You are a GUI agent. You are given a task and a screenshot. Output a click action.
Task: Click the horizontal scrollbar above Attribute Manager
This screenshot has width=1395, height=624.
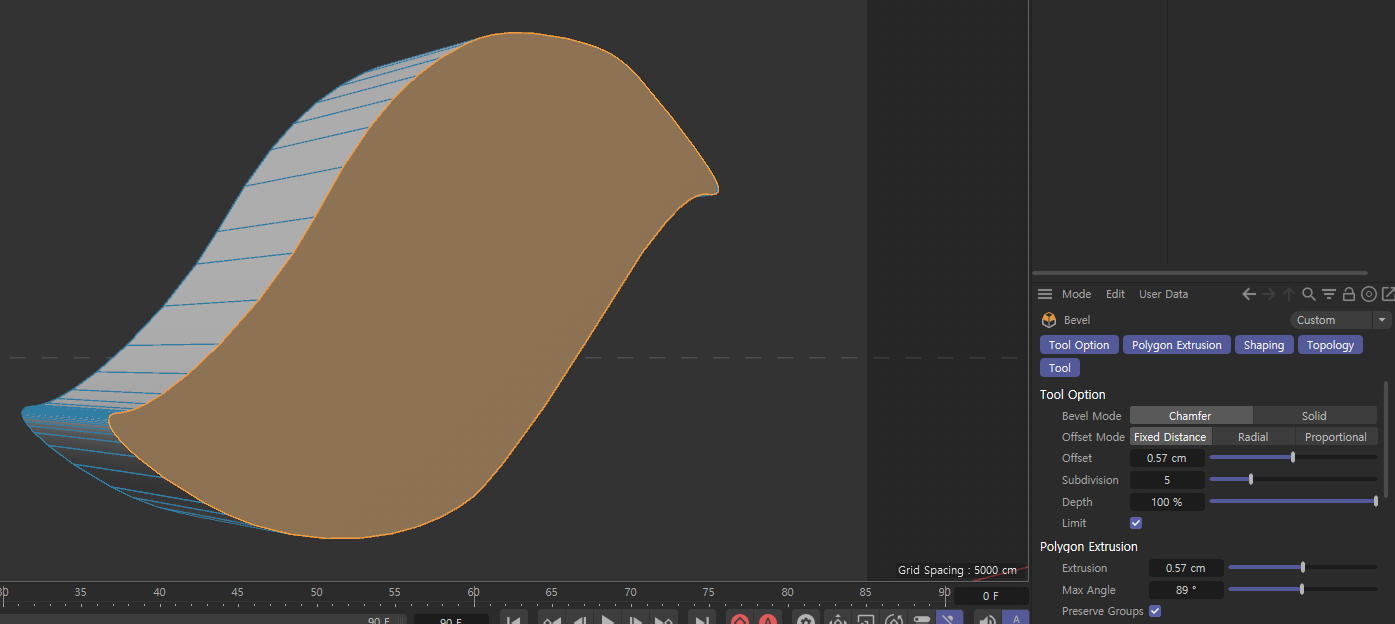(x=1199, y=272)
